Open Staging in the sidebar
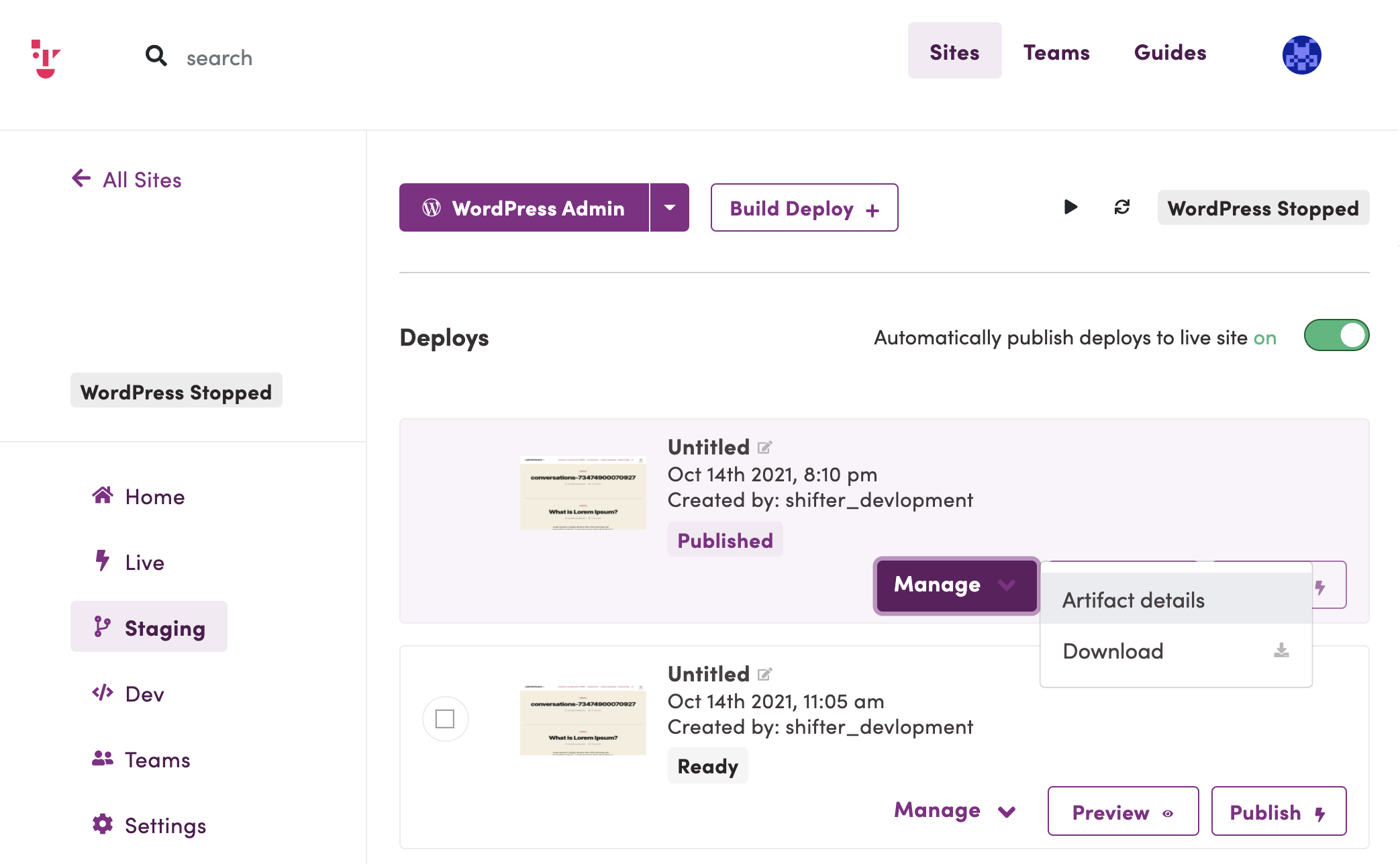 149,626
